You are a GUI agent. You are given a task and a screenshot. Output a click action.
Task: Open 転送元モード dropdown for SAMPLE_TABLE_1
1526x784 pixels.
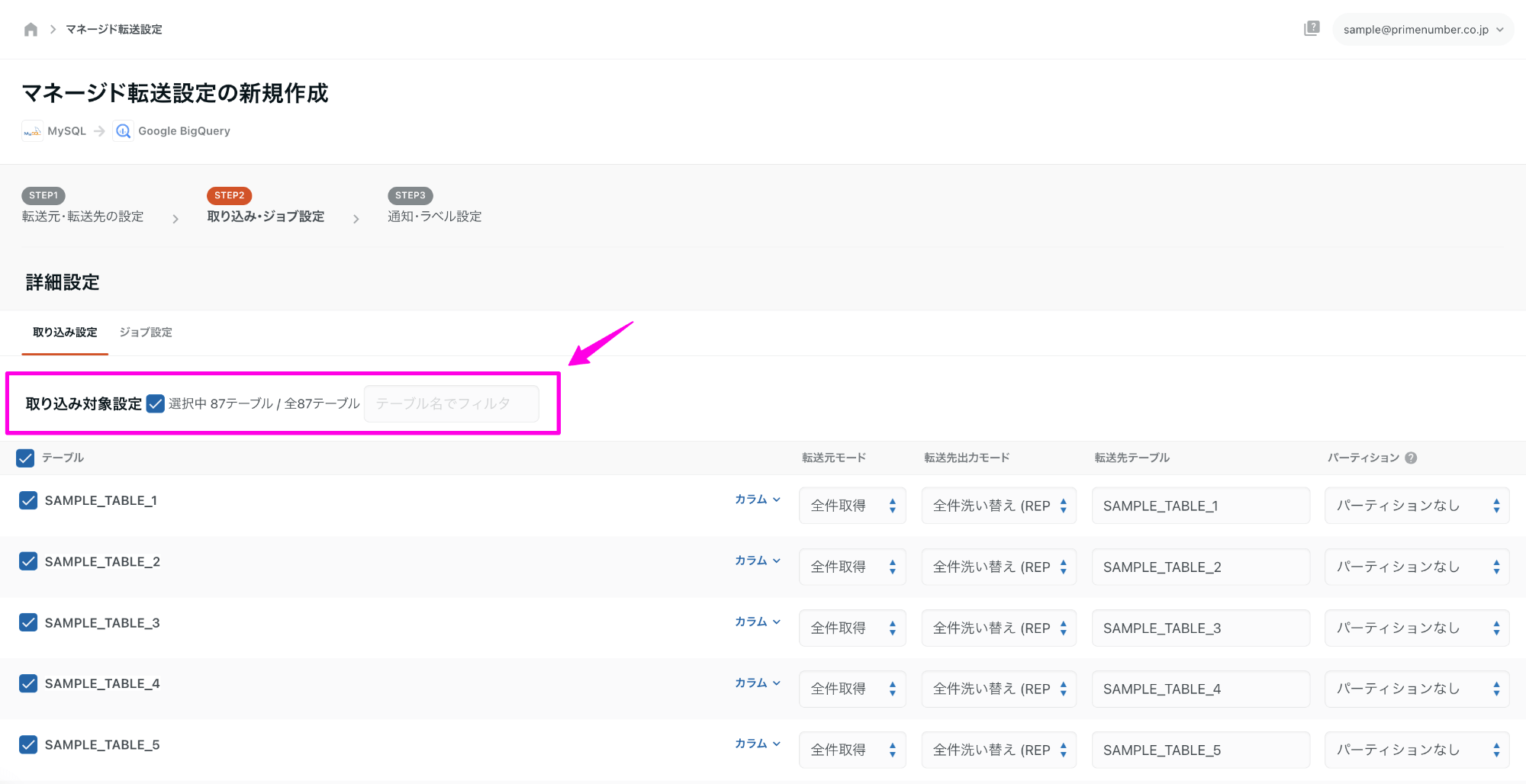click(x=852, y=506)
